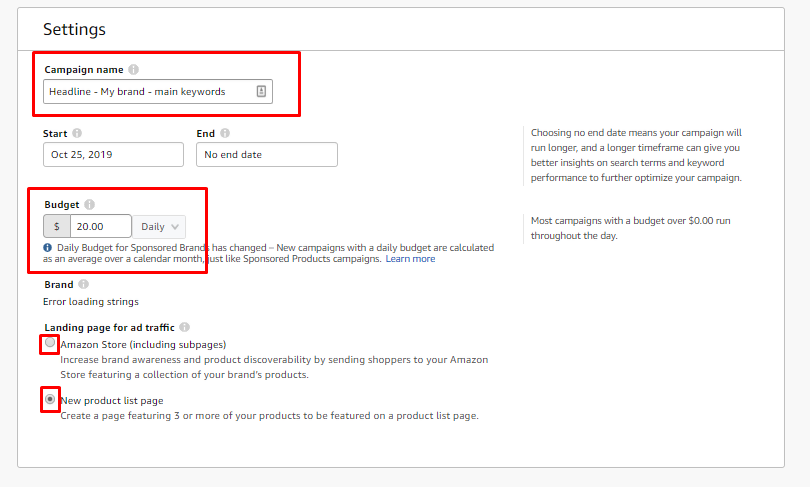Click into the Campaign name text field

(x=158, y=91)
